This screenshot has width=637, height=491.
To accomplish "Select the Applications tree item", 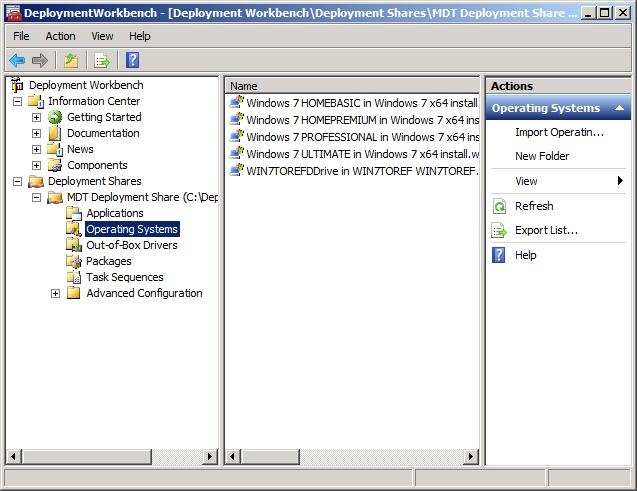I will coord(115,213).
